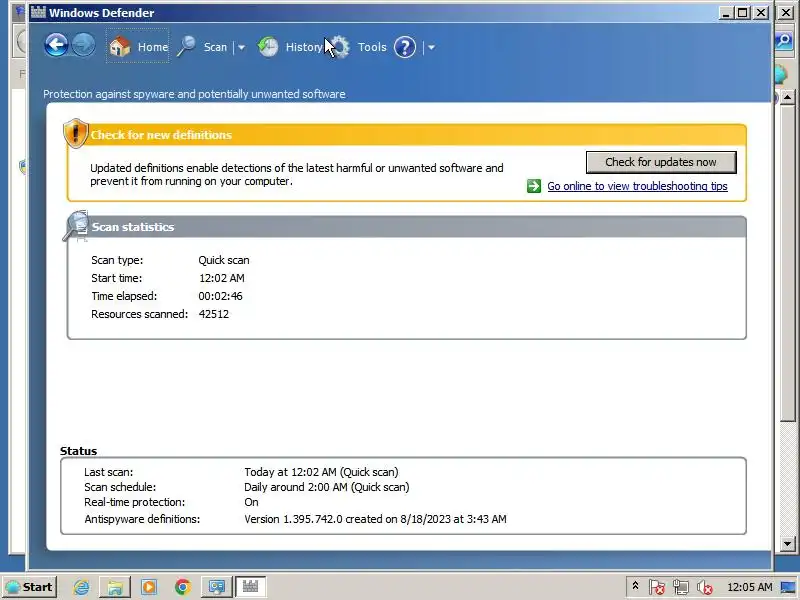This screenshot has width=800, height=600.
Task: Open Help with question mark icon
Action: [x=405, y=47]
